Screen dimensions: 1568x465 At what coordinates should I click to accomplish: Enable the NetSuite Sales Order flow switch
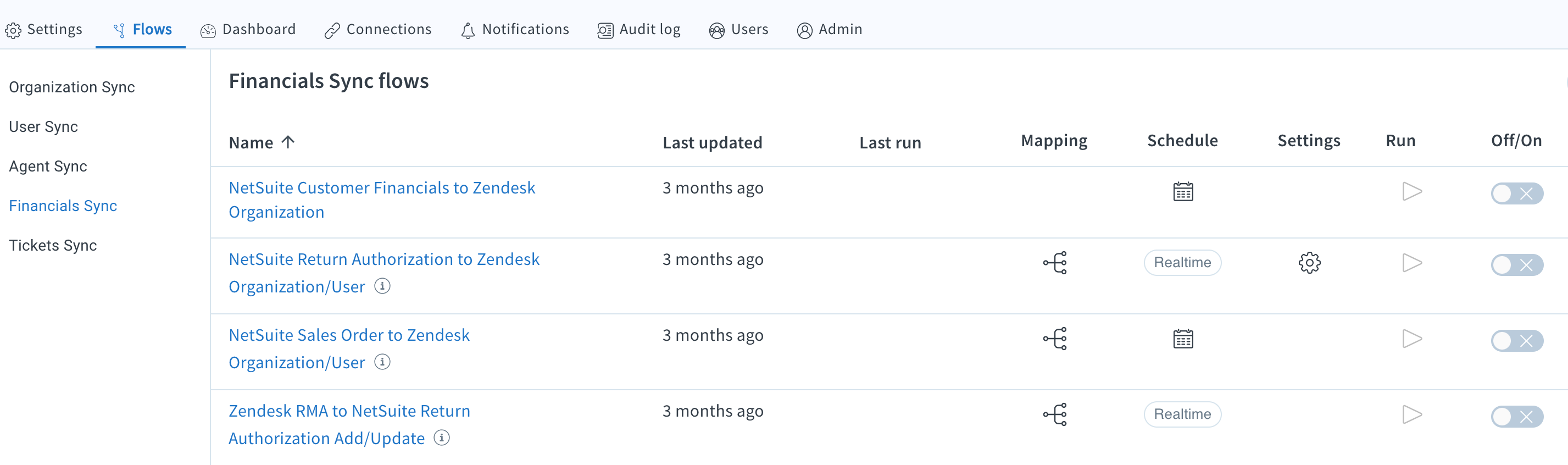click(x=1517, y=341)
